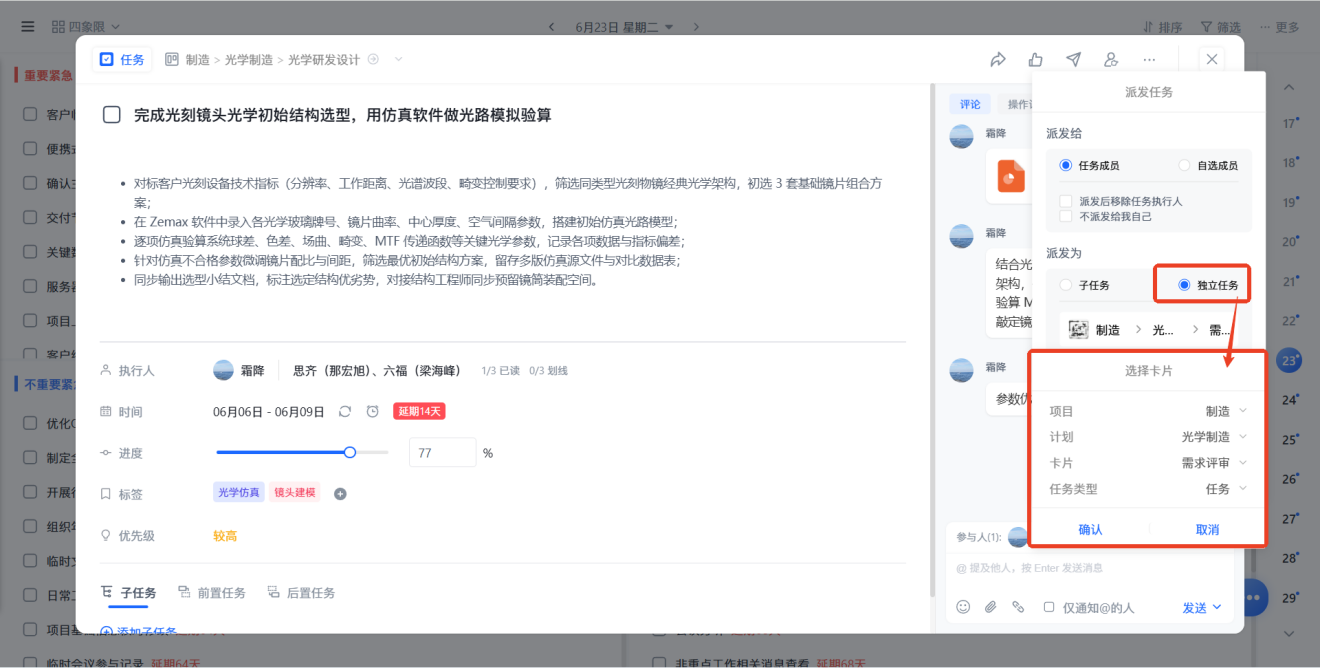Viewport: 1320px width, 668px height.
Task: Click 霜降's avatar in the 执行人 row
Action: 224,370
